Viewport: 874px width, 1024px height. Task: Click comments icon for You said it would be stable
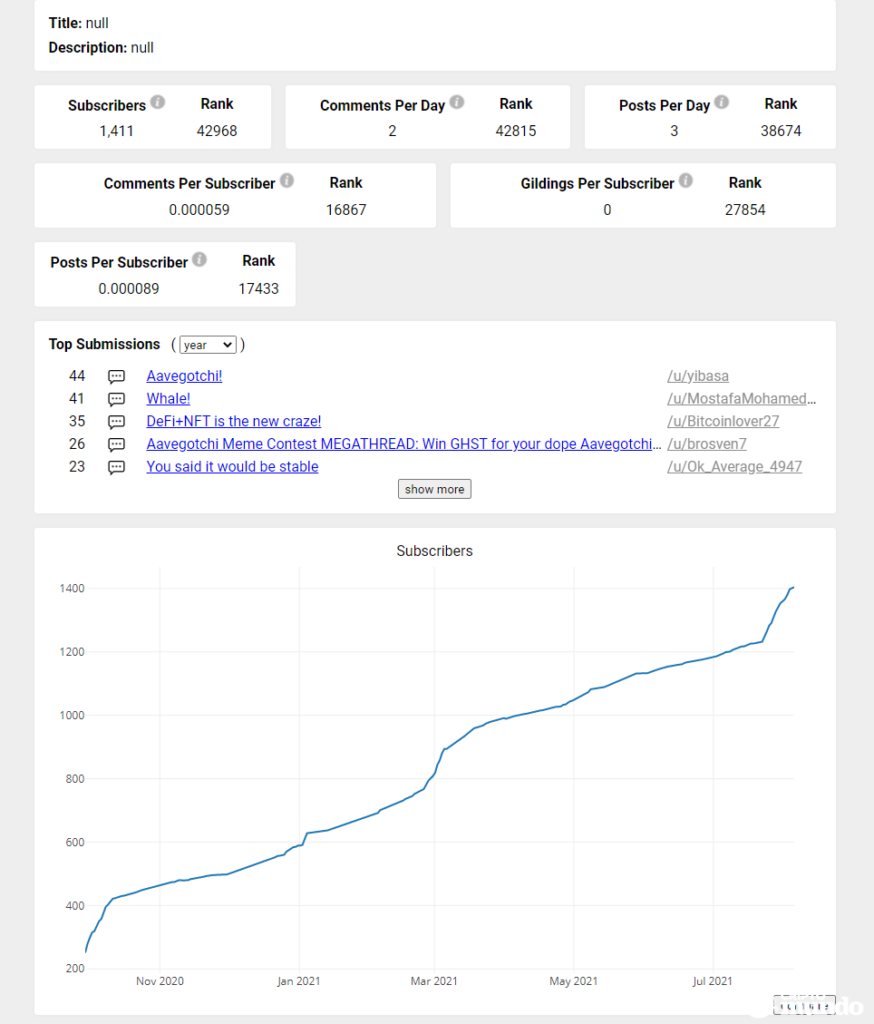click(x=117, y=467)
